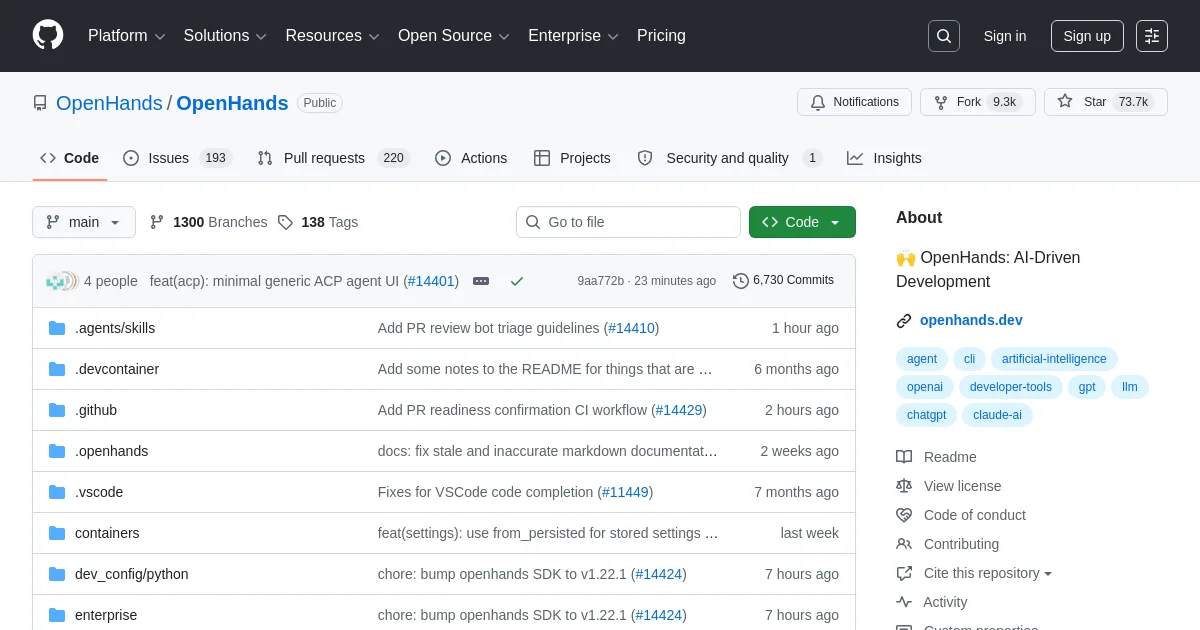This screenshot has width=1200, height=630.
Task: Click the green checkmark status icon
Action: [x=517, y=281]
